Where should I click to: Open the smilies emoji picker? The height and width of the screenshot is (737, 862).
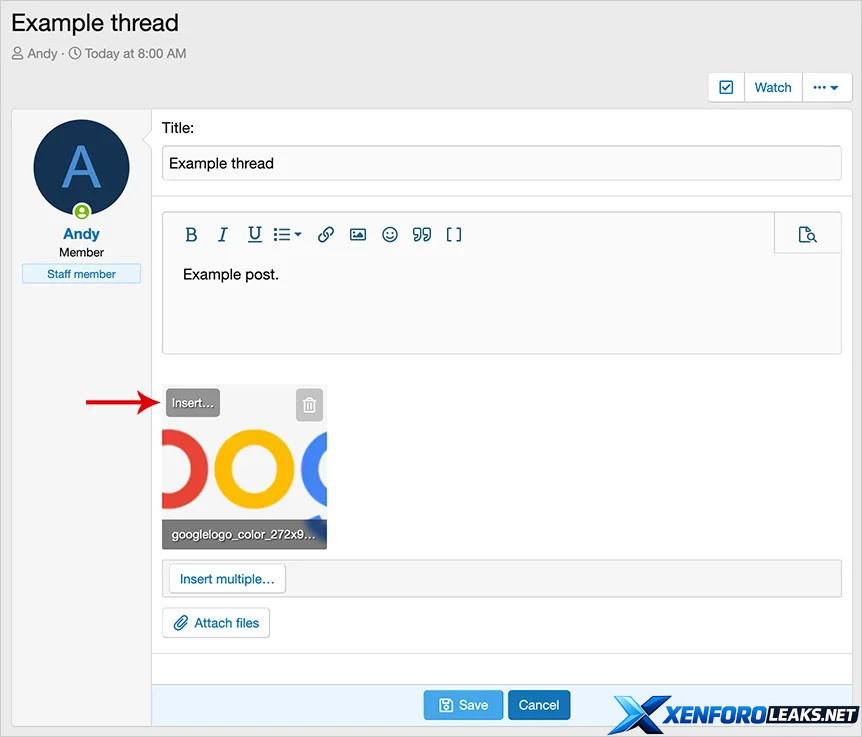pyautogui.click(x=390, y=235)
